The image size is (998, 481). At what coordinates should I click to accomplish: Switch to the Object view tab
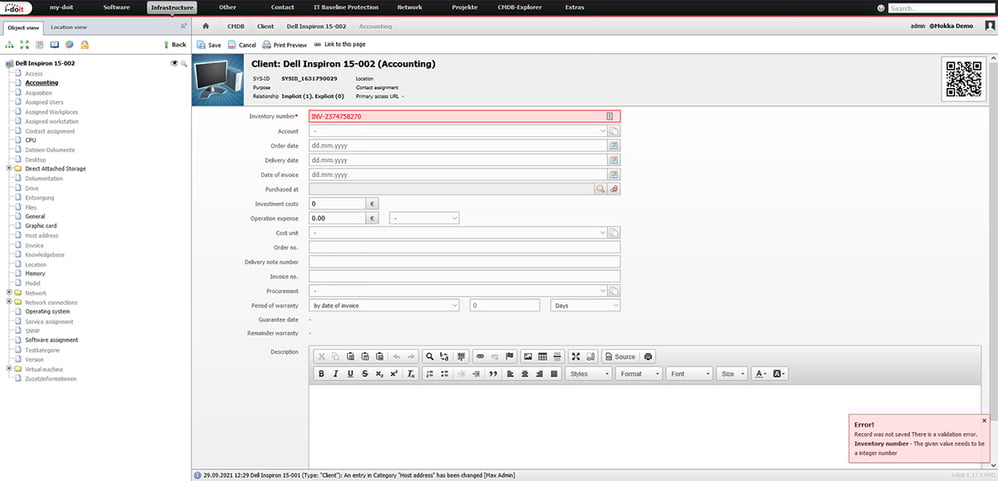pyautogui.click(x=23, y=27)
